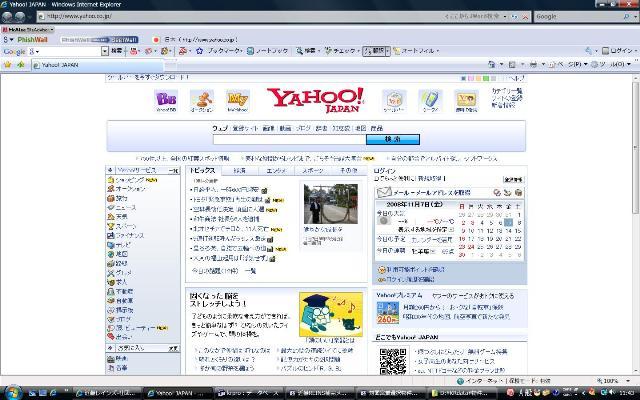
Task: Select the Sports news tab
Action: click(x=313, y=171)
